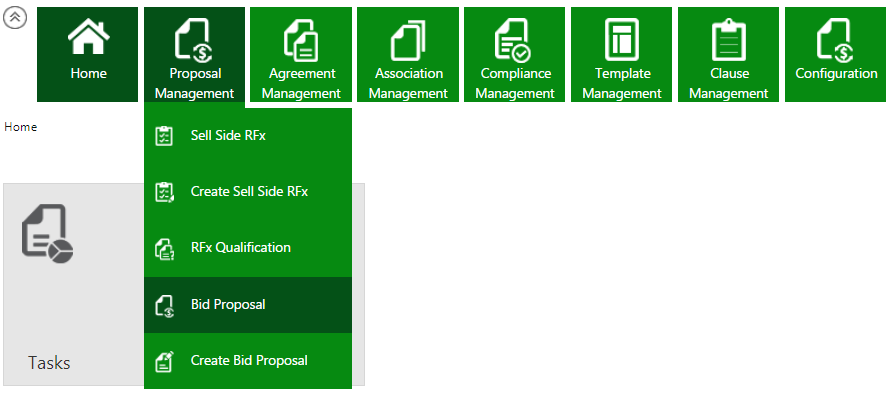Choose Sell Side RFx from dropdown
Screen dimensions: 891x396
[248, 136]
